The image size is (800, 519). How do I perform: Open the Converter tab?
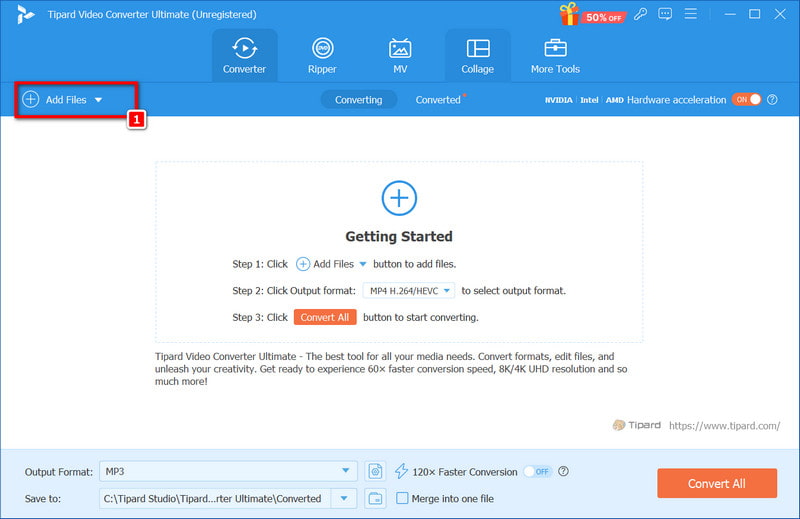tap(244, 56)
